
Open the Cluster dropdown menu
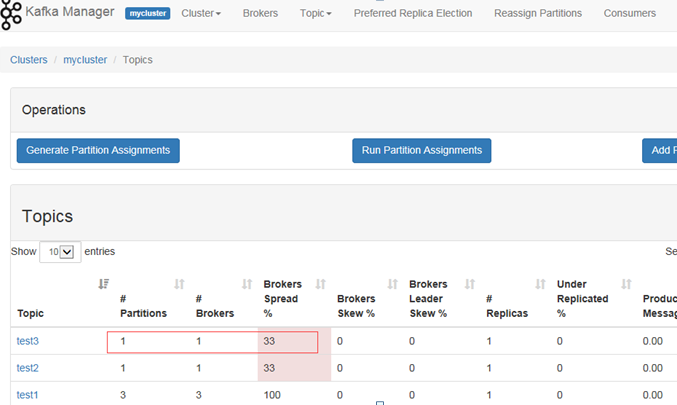click(x=201, y=13)
